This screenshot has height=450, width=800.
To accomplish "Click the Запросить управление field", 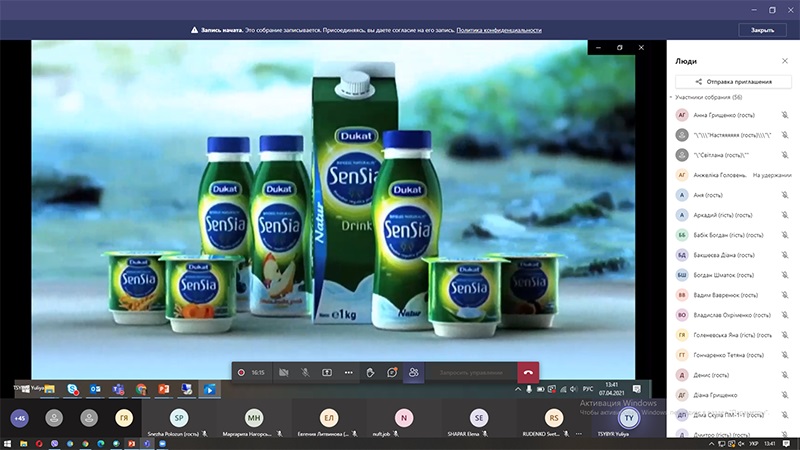I will click(x=469, y=372).
